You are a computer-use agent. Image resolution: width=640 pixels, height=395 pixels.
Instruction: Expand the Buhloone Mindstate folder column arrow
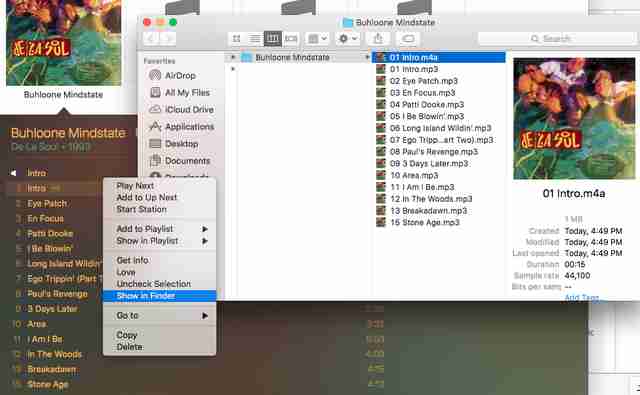pos(367,58)
